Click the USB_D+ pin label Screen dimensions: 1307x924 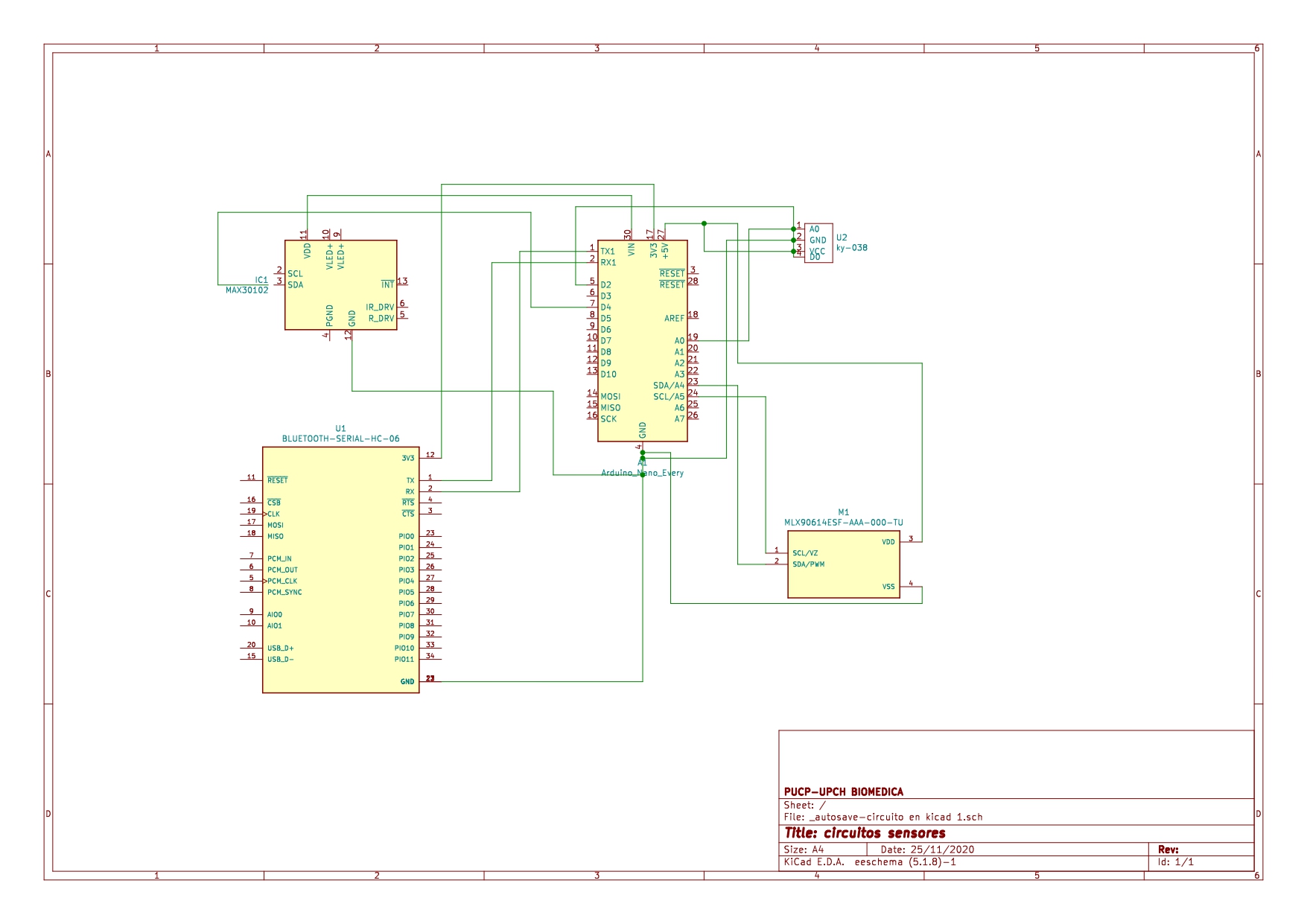click(x=281, y=649)
